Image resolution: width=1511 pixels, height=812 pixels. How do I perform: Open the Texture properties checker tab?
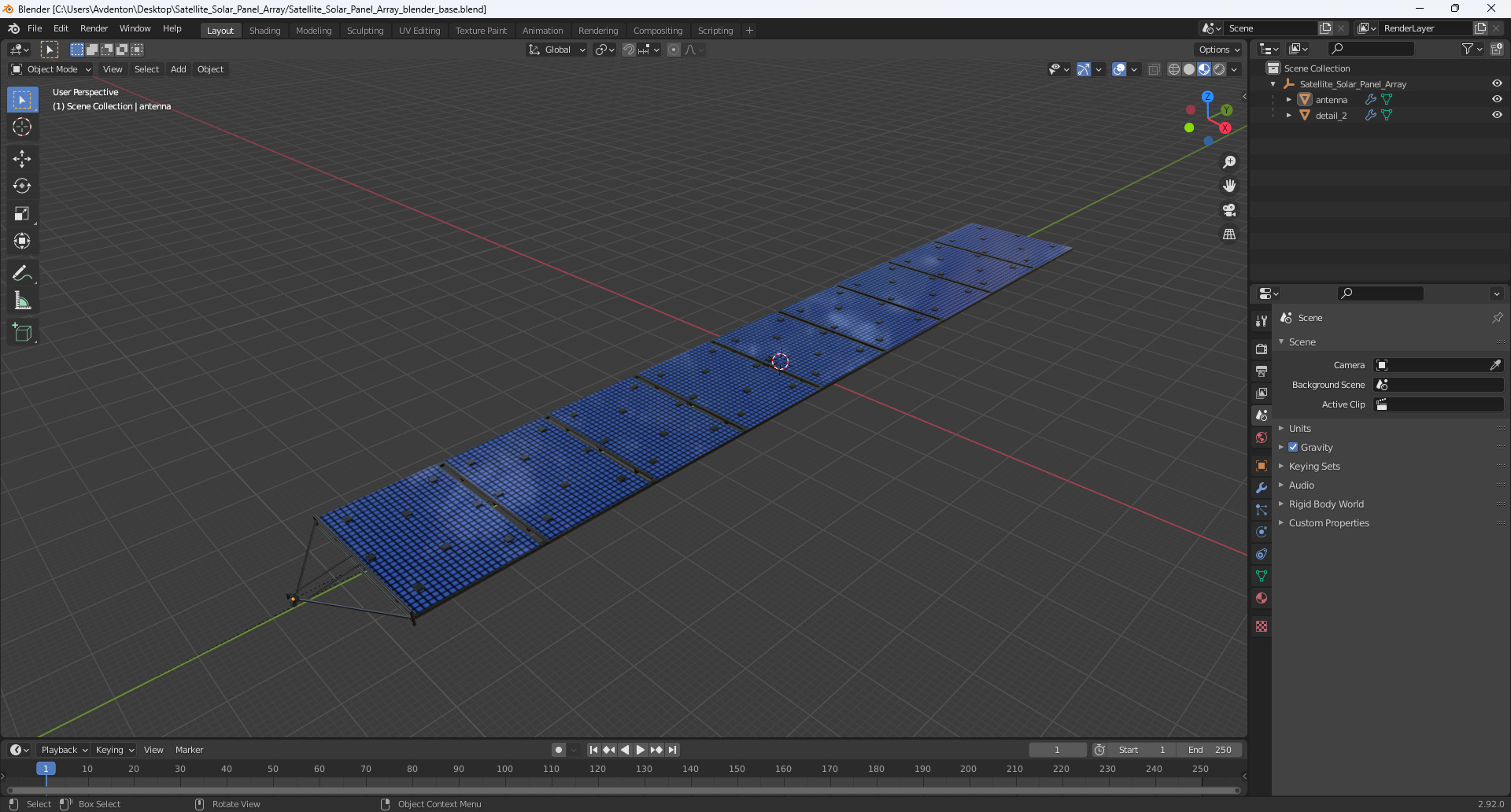coord(1262,626)
